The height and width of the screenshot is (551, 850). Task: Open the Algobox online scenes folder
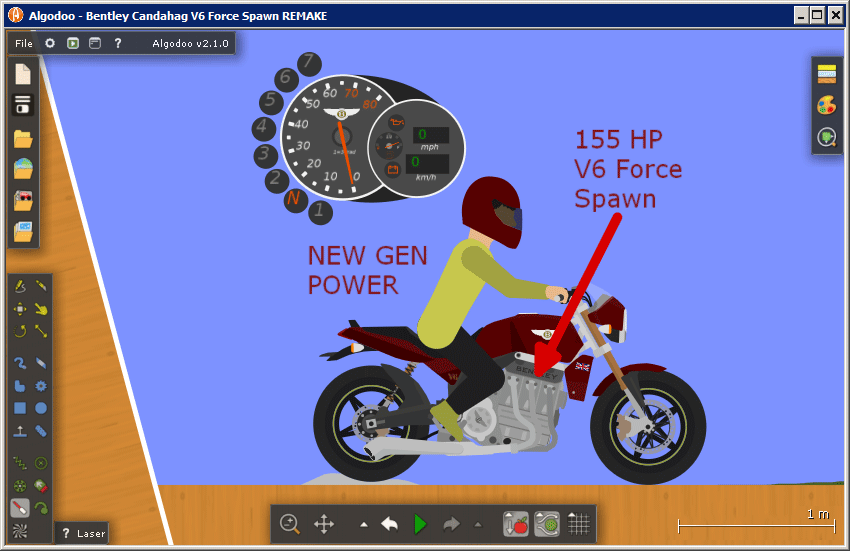(23, 169)
